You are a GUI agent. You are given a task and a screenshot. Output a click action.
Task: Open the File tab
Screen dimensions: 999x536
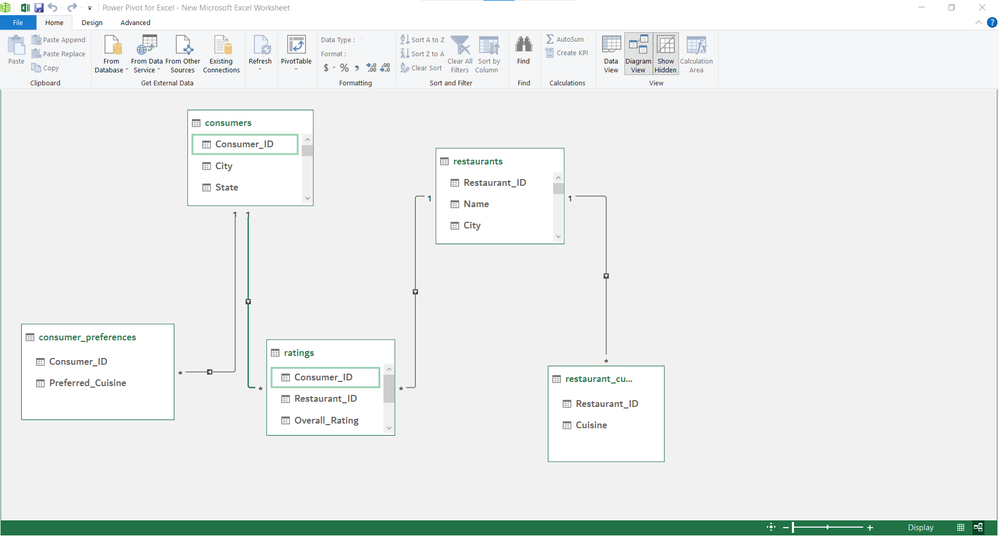click(x=18, y=22)
